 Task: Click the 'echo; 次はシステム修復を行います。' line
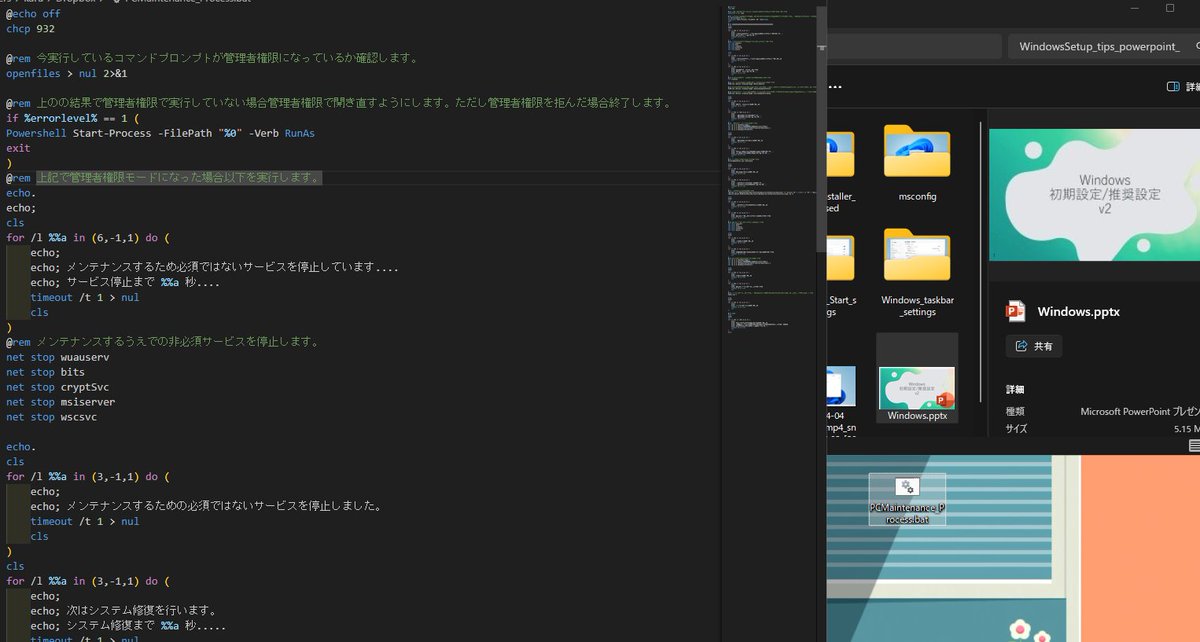pyautogui.click(x=123, y=610)
